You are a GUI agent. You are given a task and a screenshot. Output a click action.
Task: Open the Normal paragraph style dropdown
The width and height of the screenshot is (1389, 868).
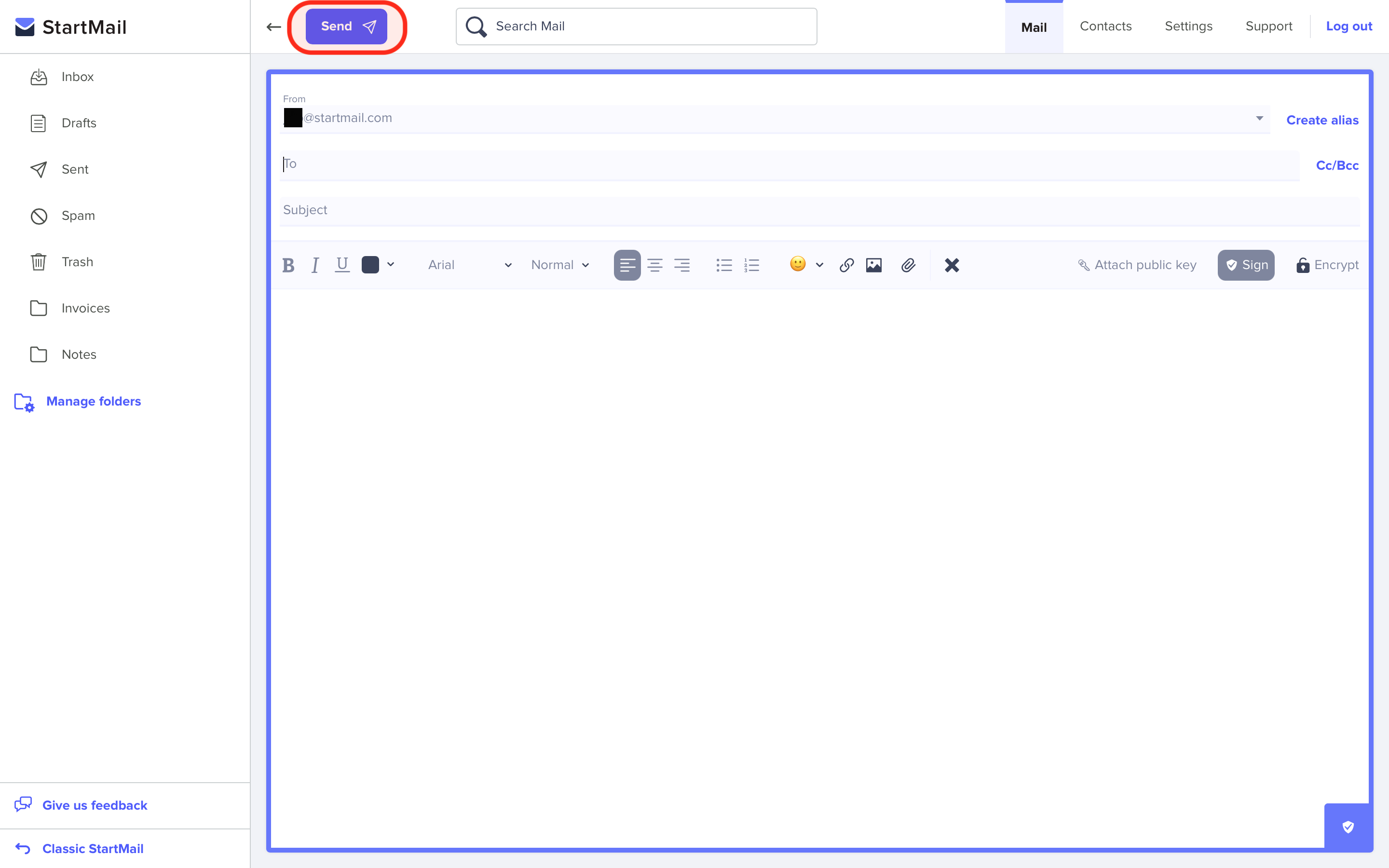pyautogui.click(x=559, y=265)
